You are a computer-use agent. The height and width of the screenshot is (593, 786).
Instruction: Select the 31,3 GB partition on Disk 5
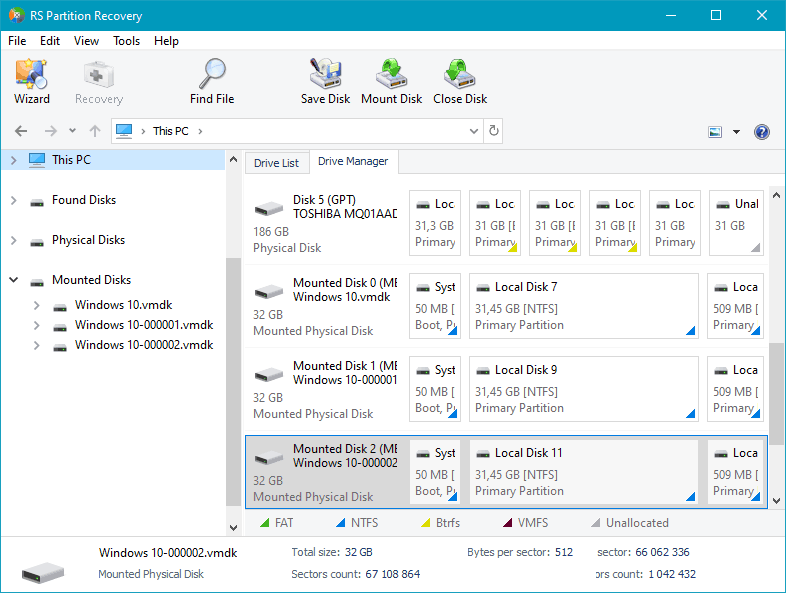pos(435,223)
